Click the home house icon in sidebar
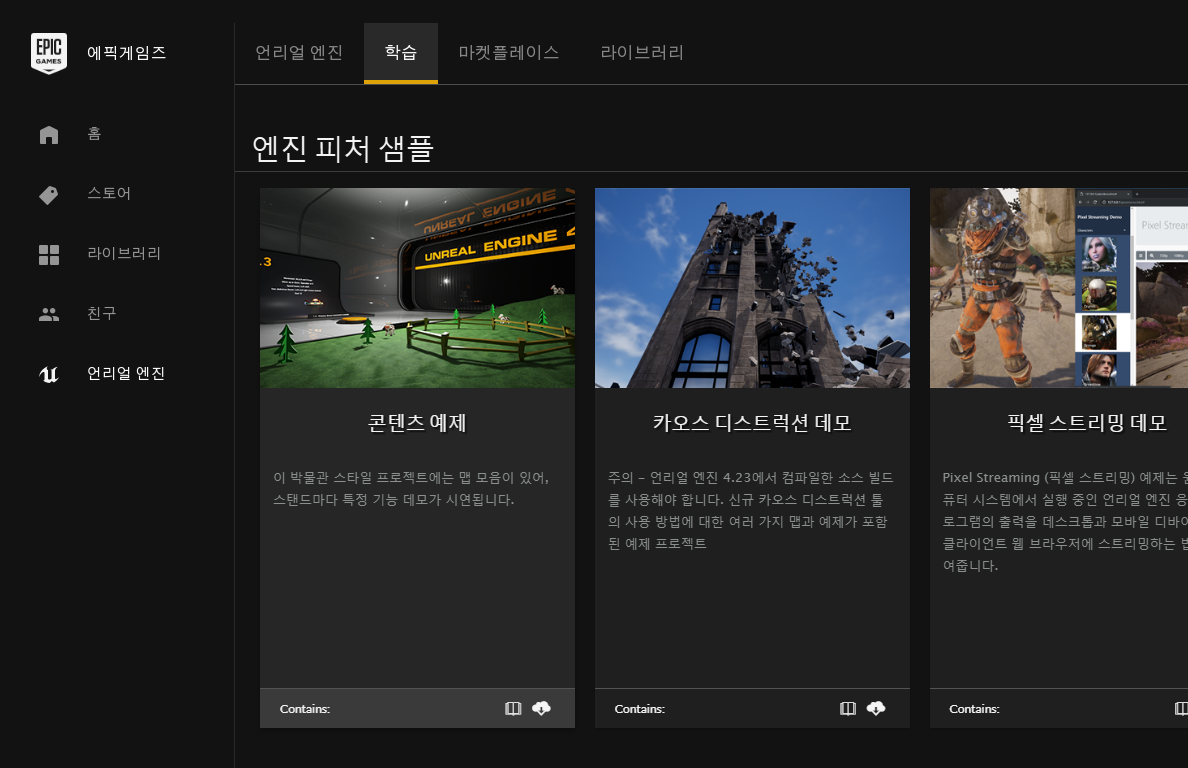1188x768 pixels. tap(49, 135)
